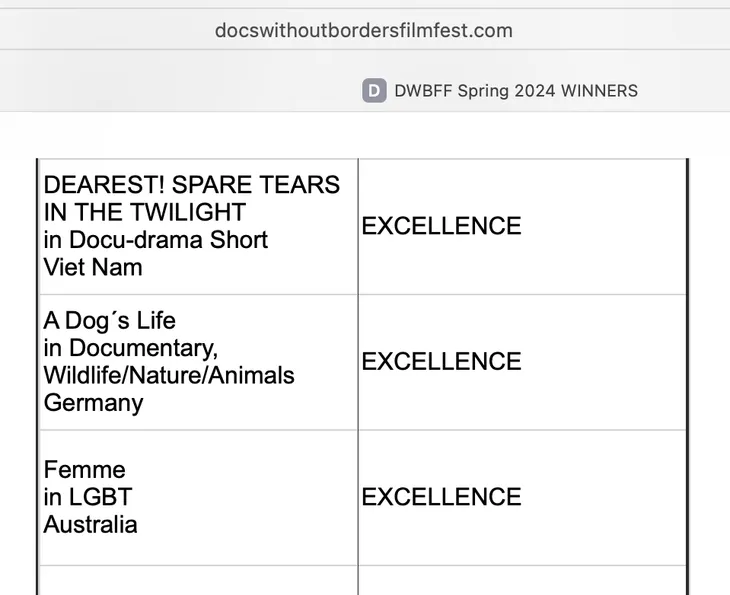Click the Germany country text
730x595 pixels.
click(x=93, y=403)
